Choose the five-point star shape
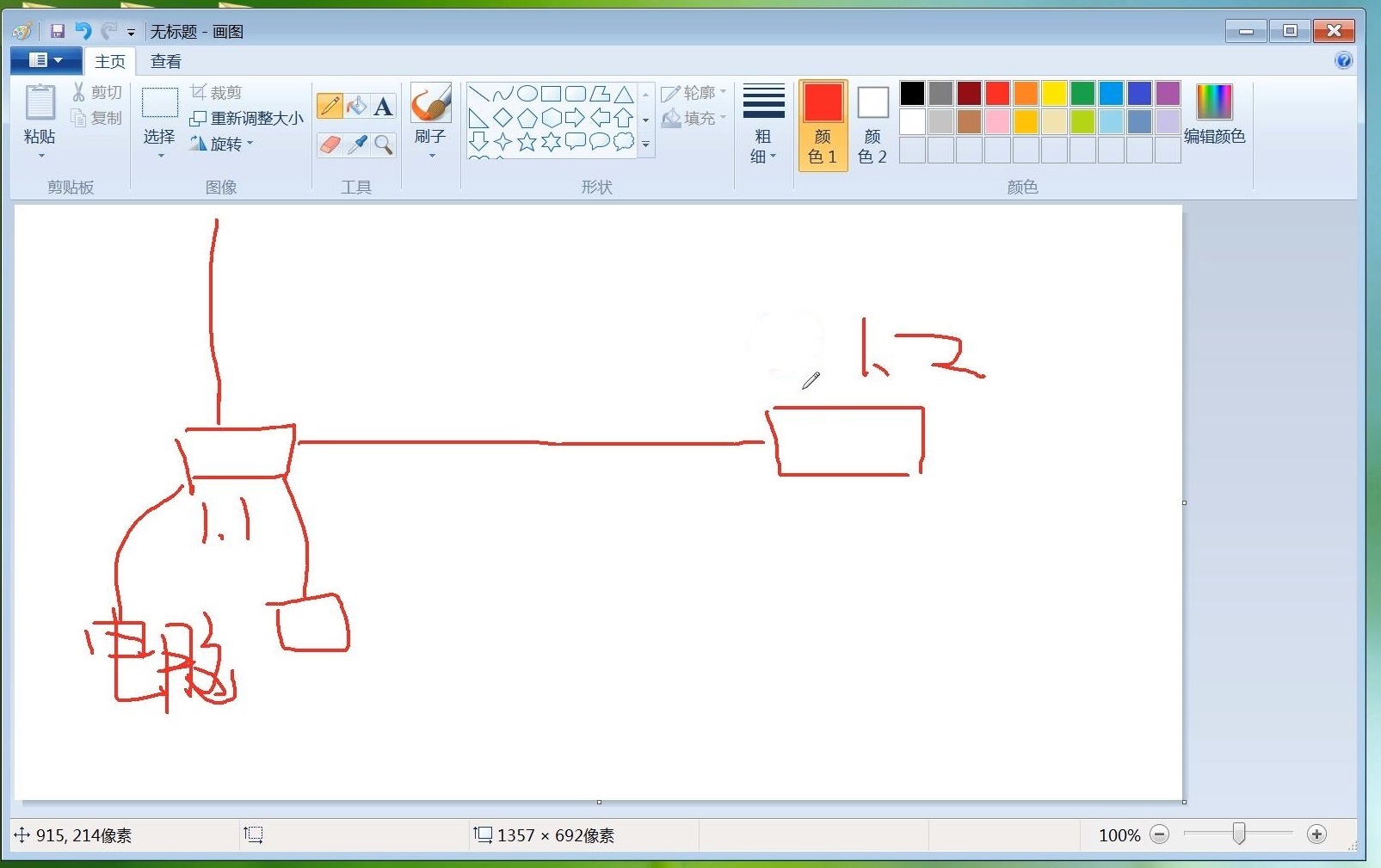The image size is (1381, 868). coord(527,141)
